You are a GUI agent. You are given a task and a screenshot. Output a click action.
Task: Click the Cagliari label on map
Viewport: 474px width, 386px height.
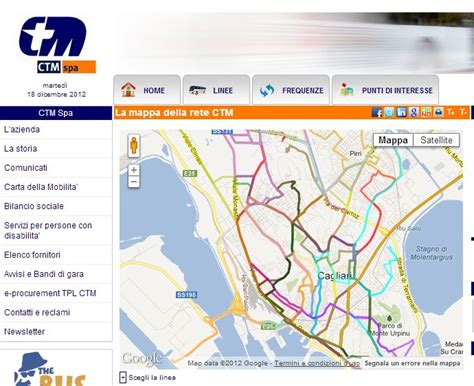(x=335, y=276)
